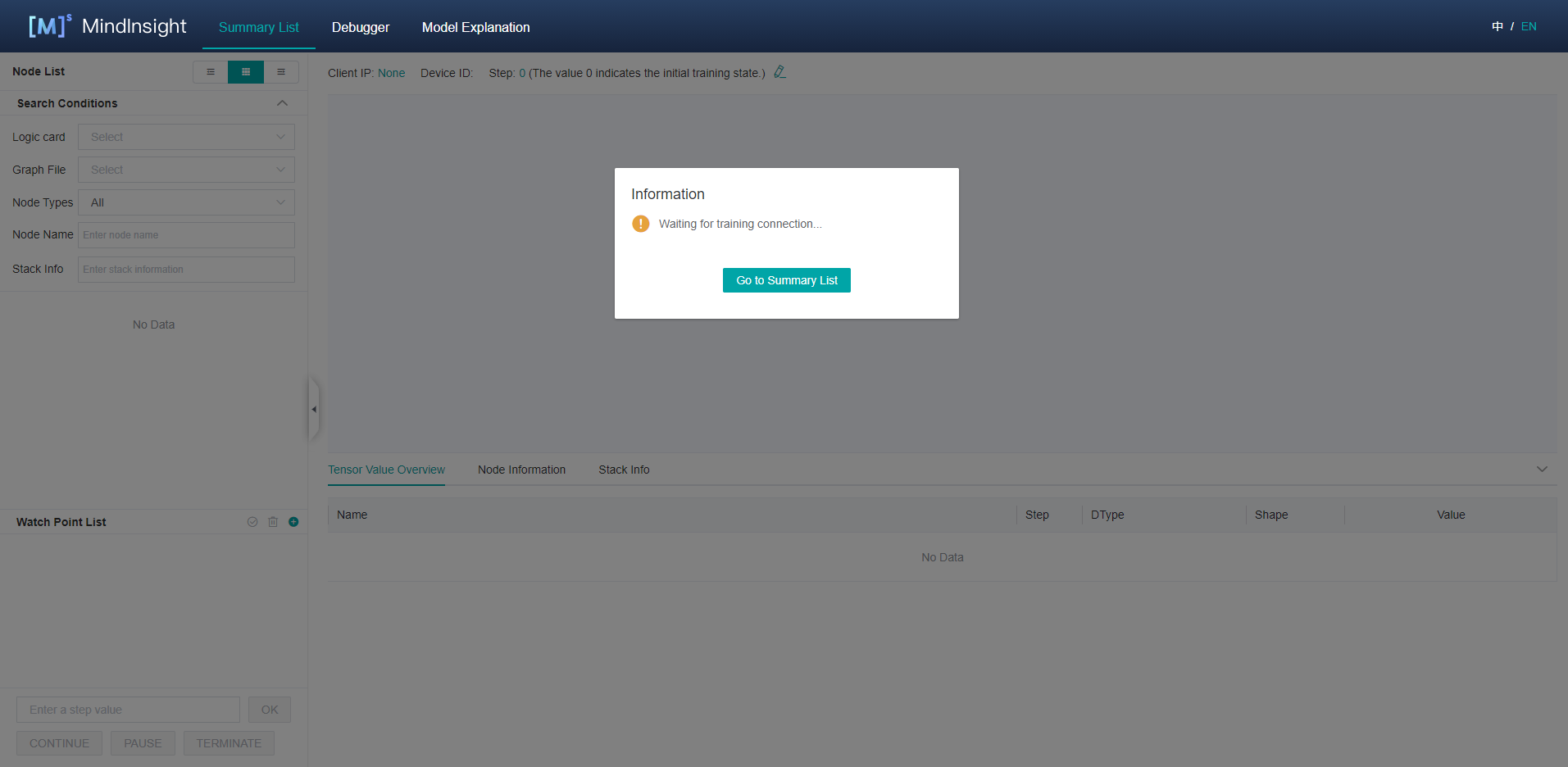Click the MindInsight logo icon
Screen dimensions: 1568x767
[49, 26]
